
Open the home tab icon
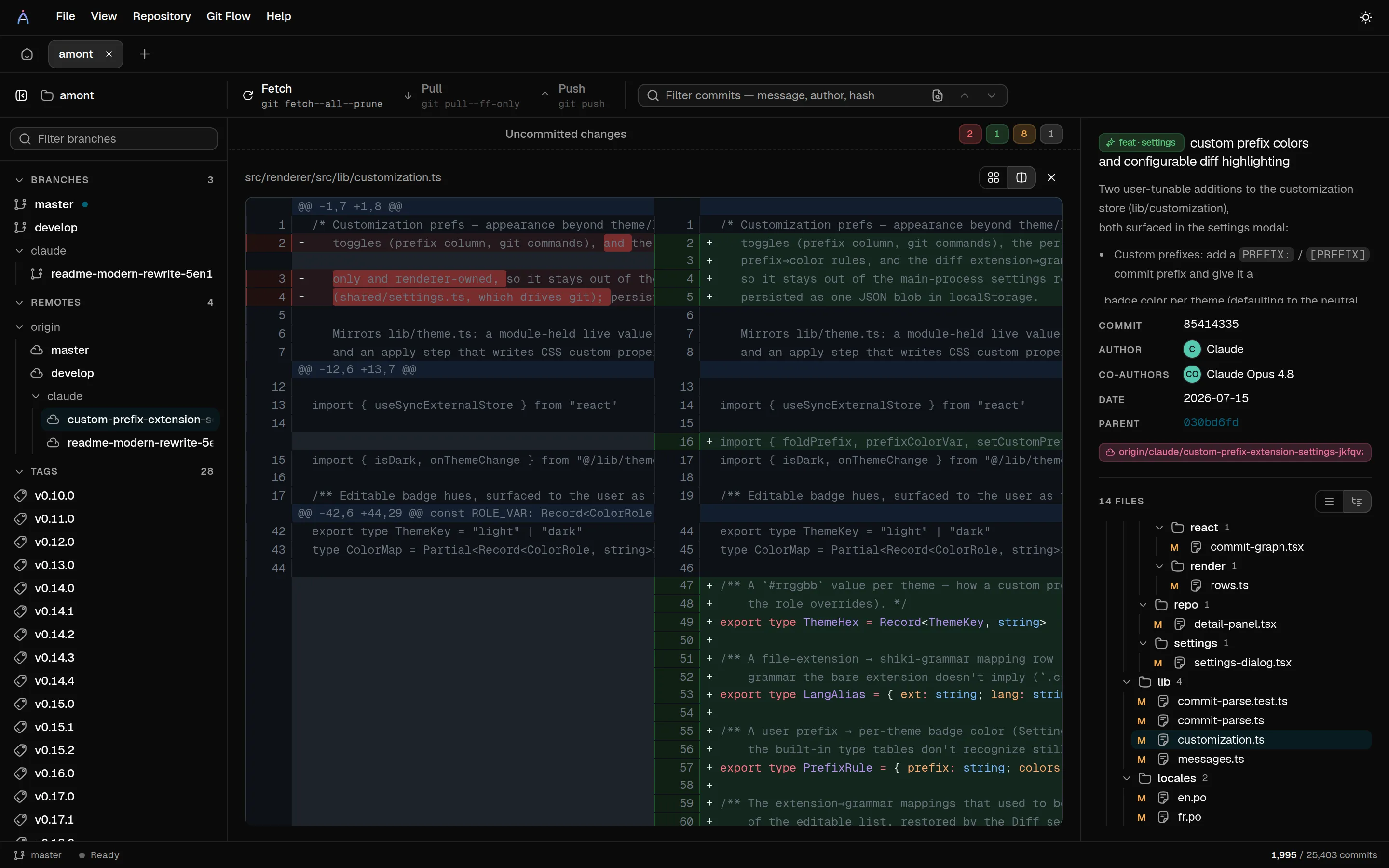(27, 54)
